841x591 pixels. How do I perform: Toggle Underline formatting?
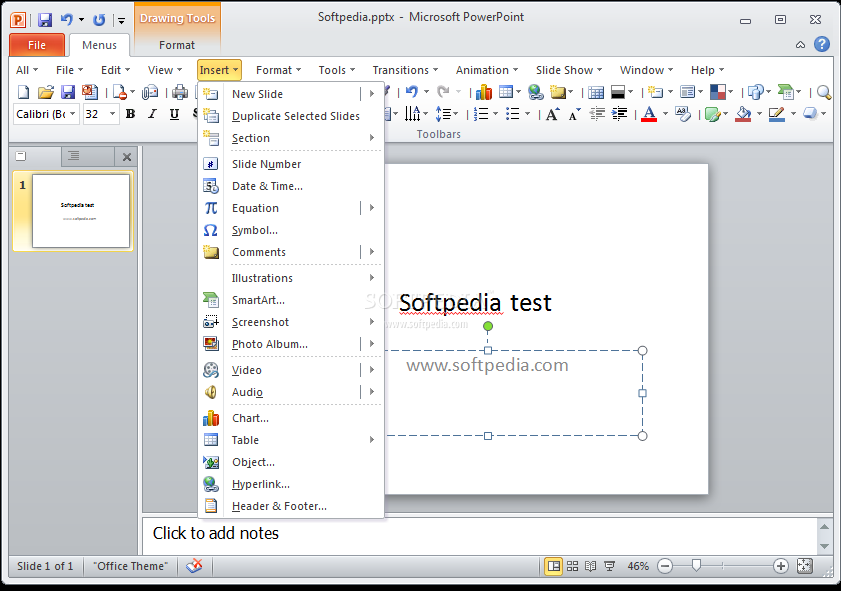point(174,114)
